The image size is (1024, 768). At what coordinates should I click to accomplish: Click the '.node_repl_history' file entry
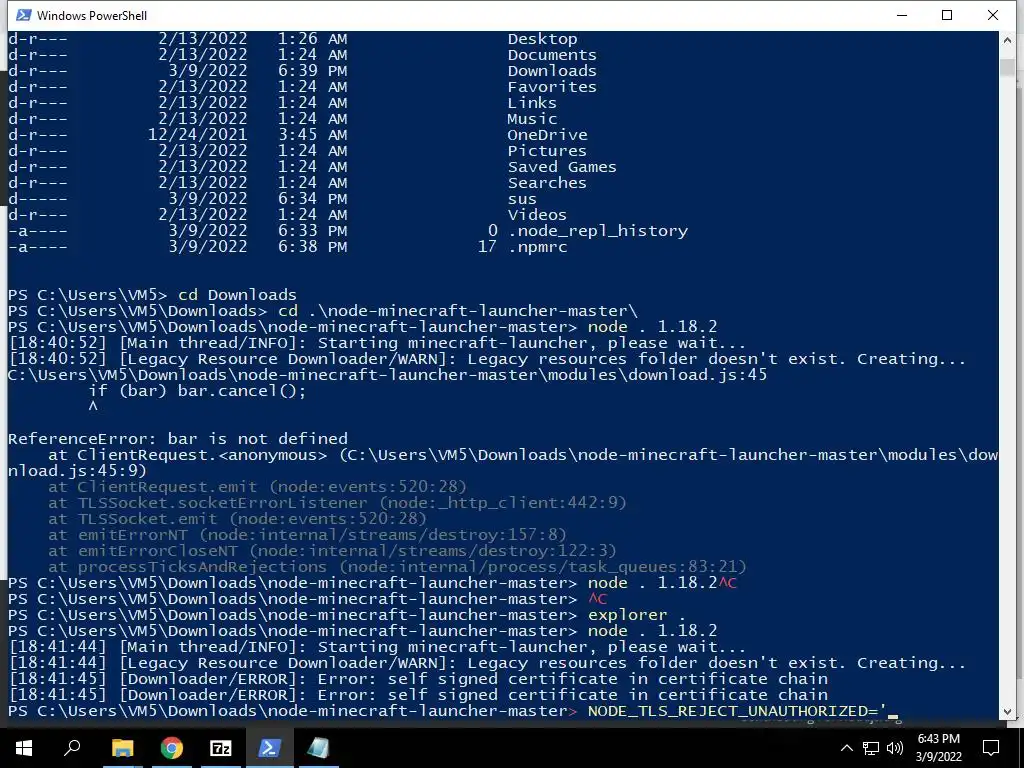[x=598, y=231]
